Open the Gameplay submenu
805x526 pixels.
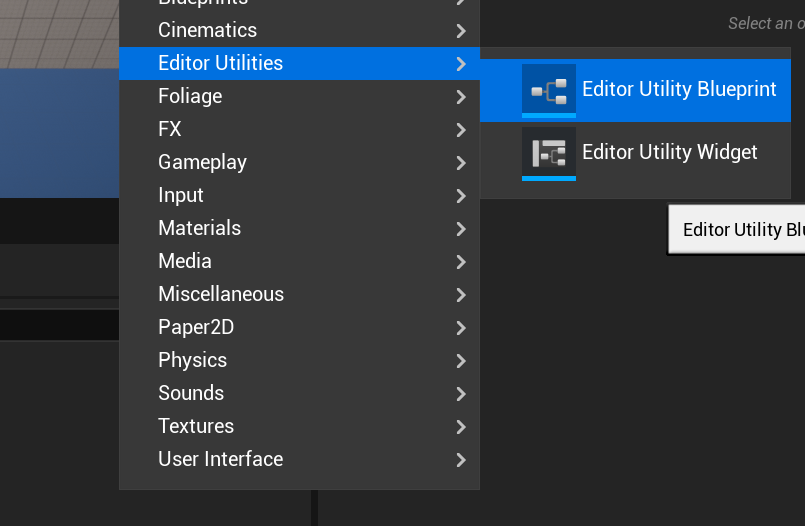[x=202, y=162]
